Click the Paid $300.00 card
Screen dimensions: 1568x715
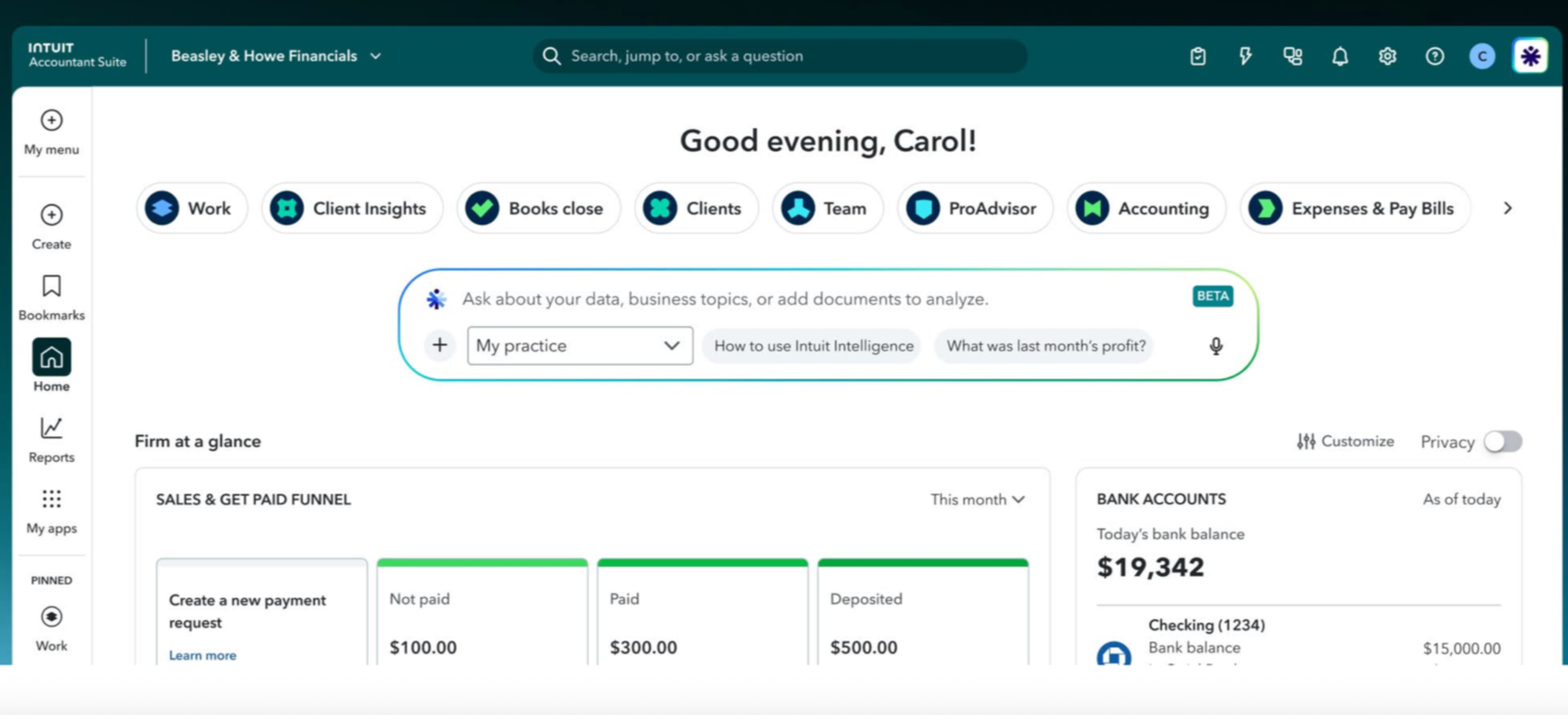703,612
